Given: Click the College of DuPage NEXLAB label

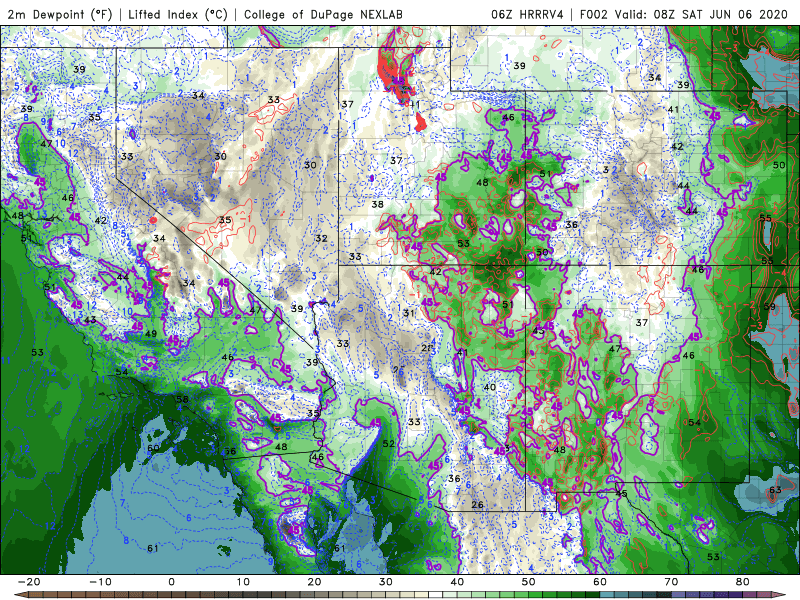Looking at the screenshot, I should pyautogui.click(x=323, y=14).
